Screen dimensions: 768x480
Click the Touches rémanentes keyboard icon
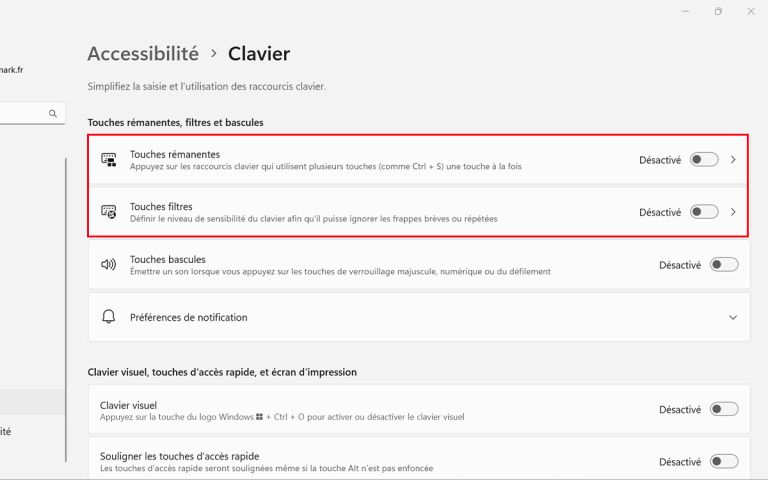pos(109,160)
